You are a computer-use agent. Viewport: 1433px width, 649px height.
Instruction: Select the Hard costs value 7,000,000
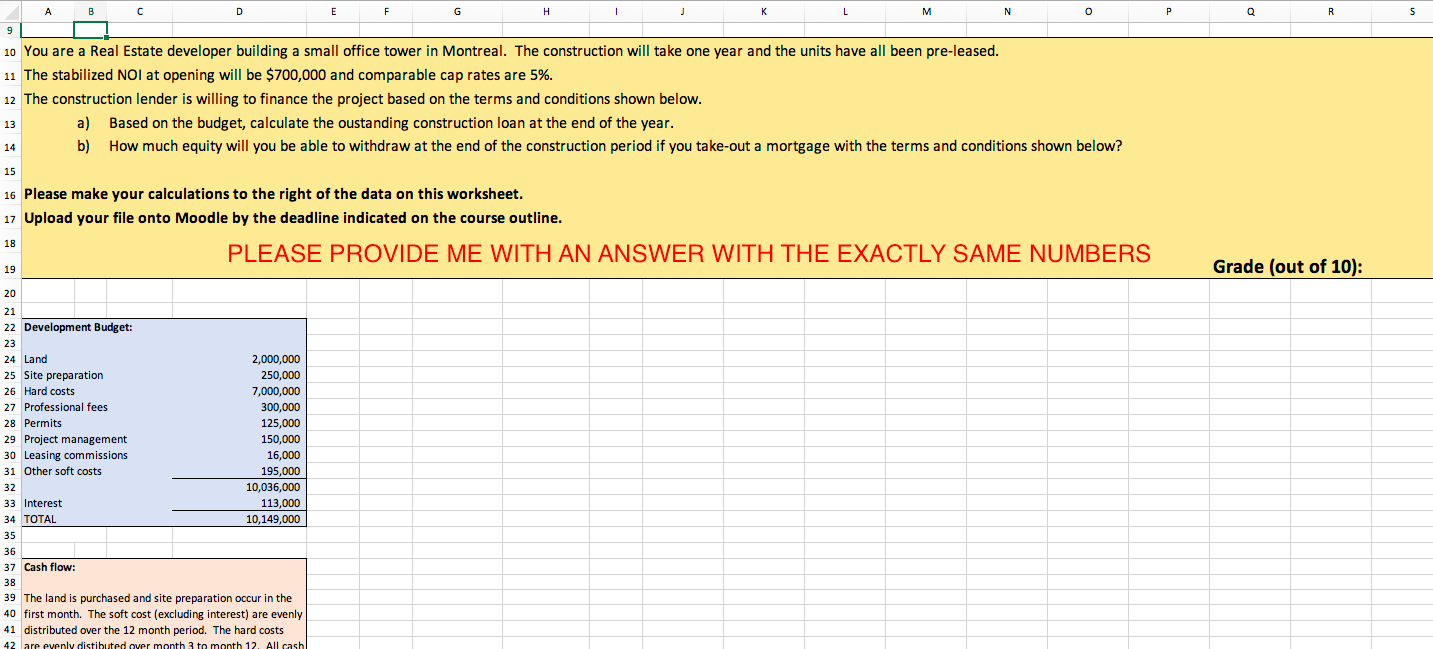(x=275, y=391)
